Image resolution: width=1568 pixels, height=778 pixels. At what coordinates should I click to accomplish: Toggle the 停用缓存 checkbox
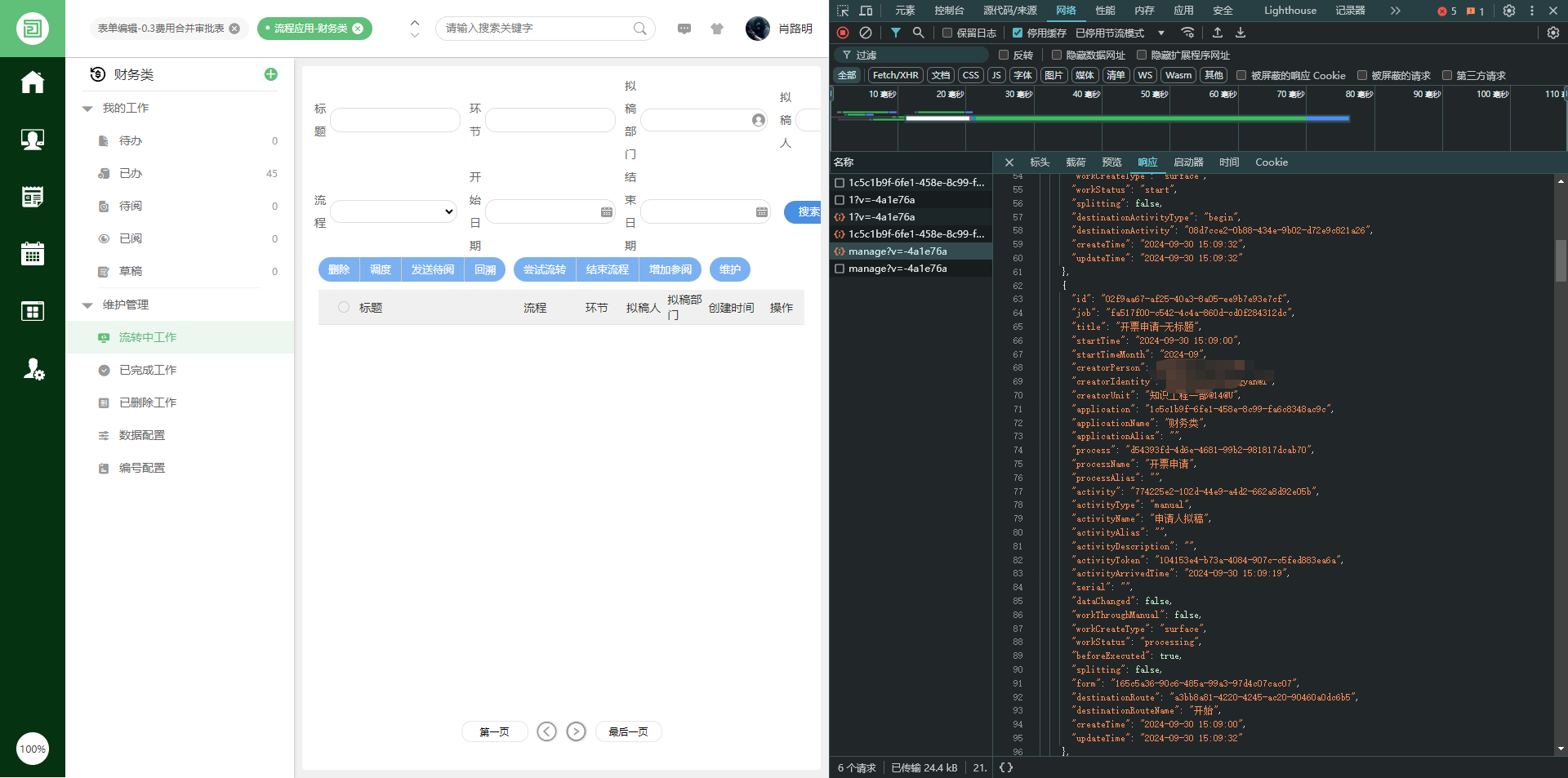(1018, 33)
